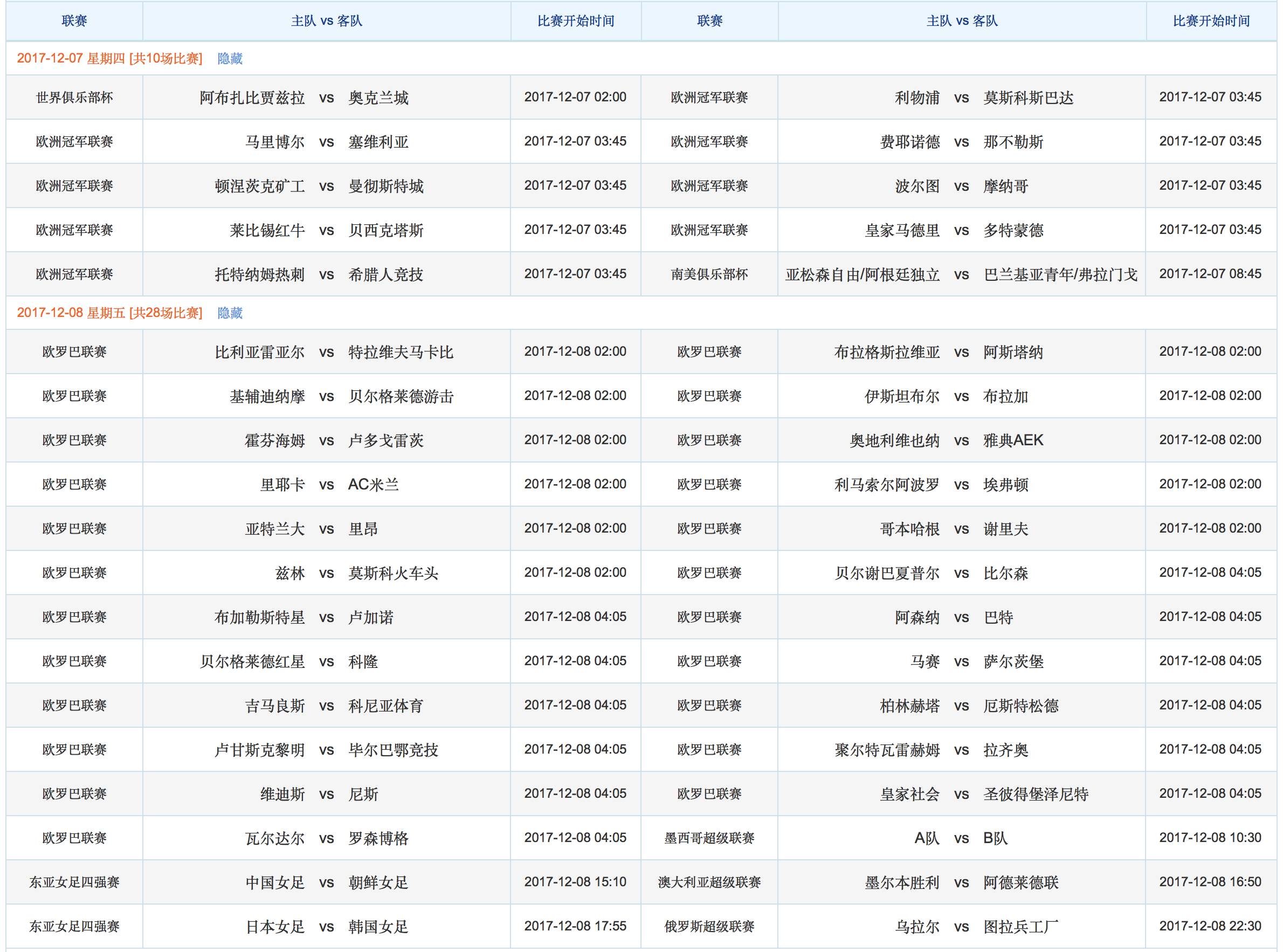Click home team 霍芬海姆
The height and width of the screenshot is (952, 1283).
click(275, 441)
